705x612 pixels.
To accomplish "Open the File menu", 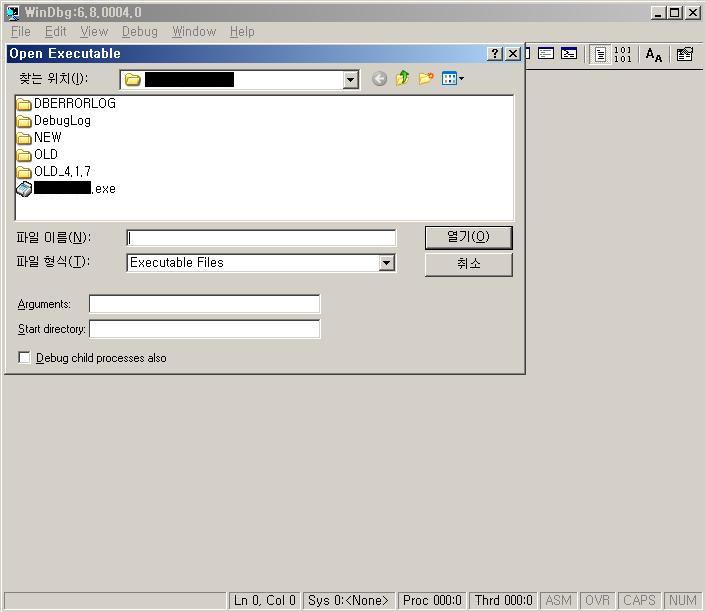I will [x=21, y=31].
